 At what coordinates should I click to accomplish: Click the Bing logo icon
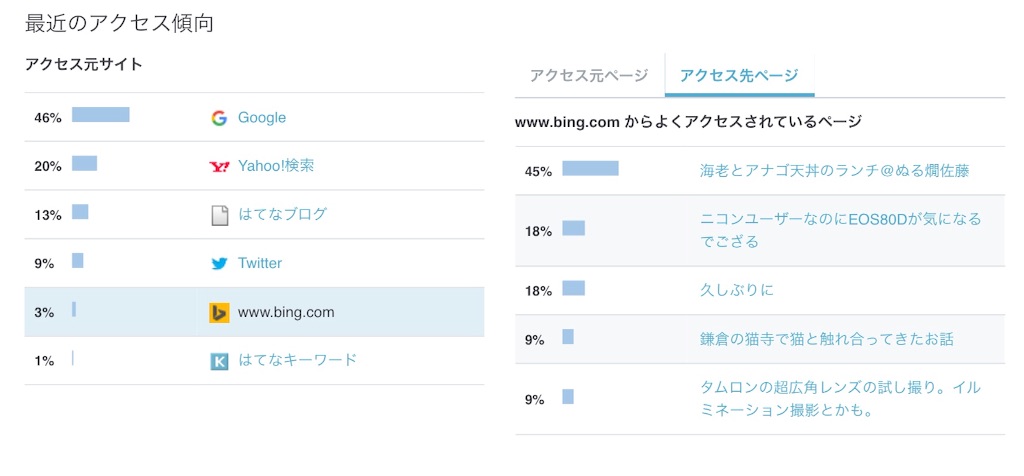pyautogui.click(x=219, y=312)
